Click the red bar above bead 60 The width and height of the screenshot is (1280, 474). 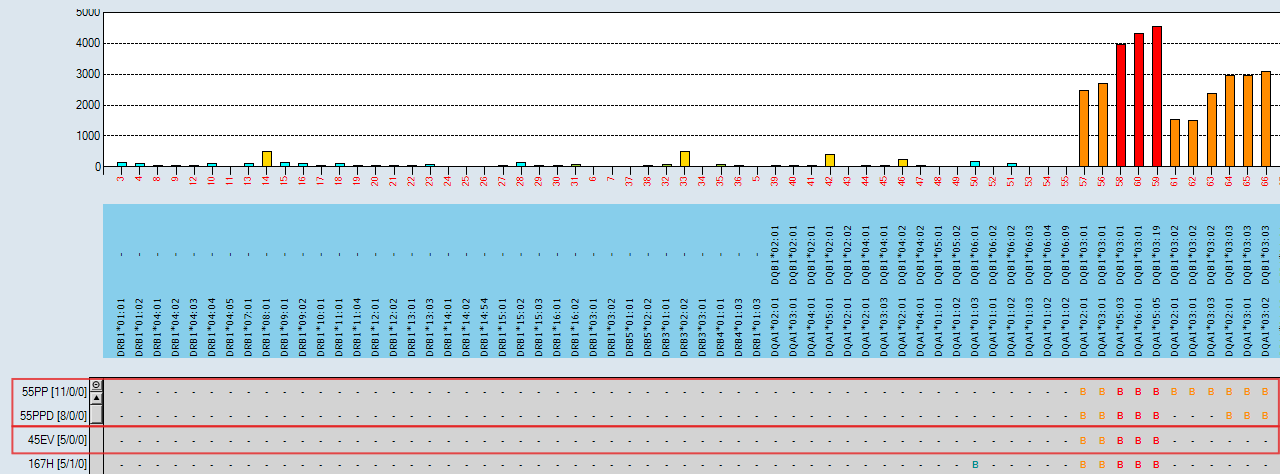pyautogui.click(x=1139, y=100)
